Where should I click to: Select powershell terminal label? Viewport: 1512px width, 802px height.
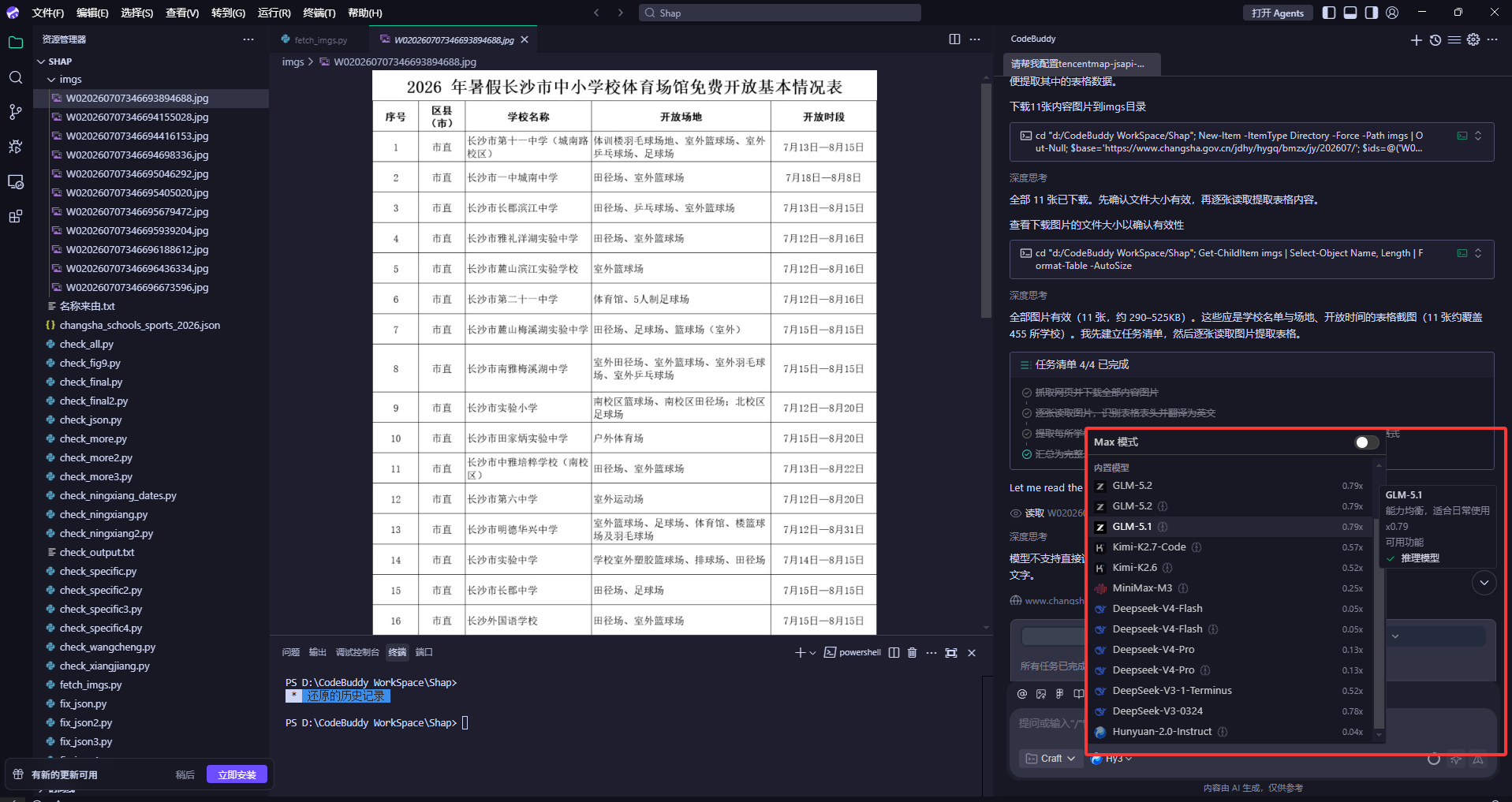coord(853,652)
